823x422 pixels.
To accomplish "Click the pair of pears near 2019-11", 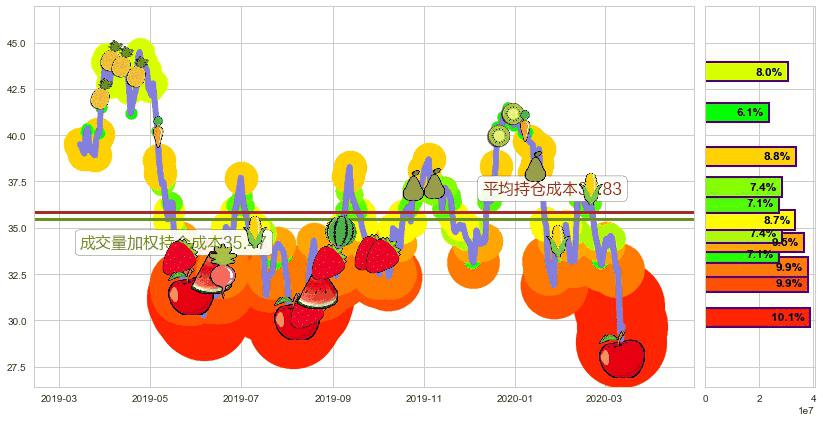I will click(423, 185).
